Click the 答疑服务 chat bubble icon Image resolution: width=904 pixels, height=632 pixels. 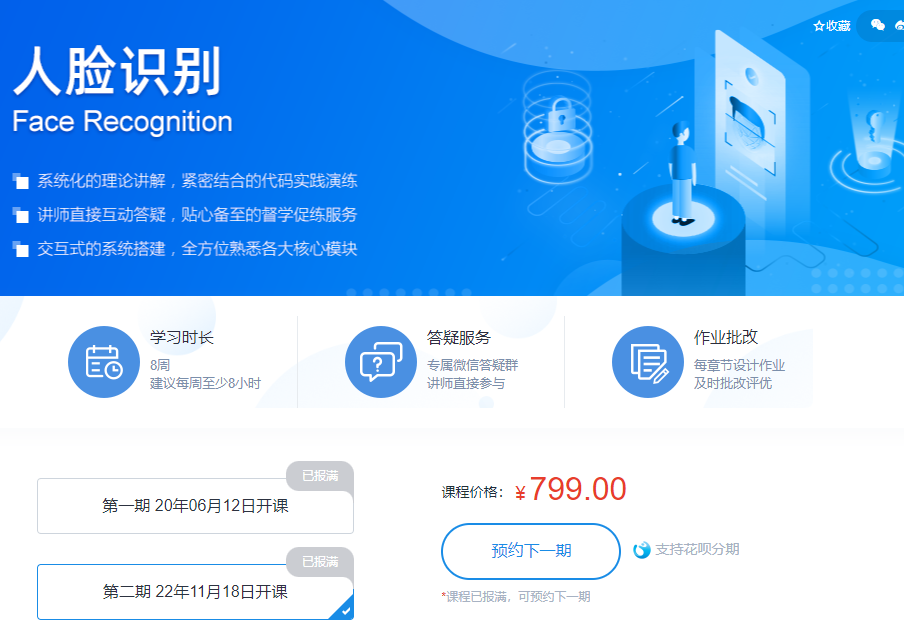coord(381,362)
